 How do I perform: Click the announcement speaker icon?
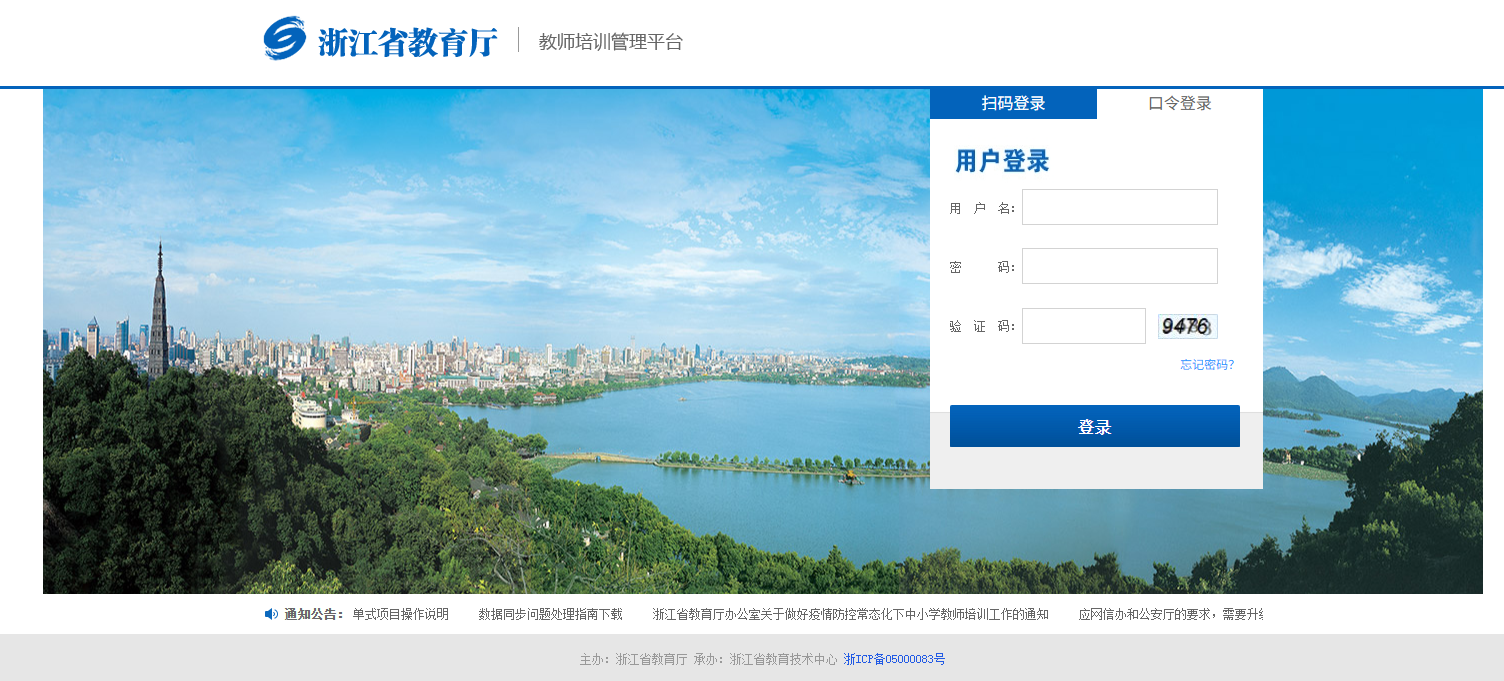tap(271, 614)
